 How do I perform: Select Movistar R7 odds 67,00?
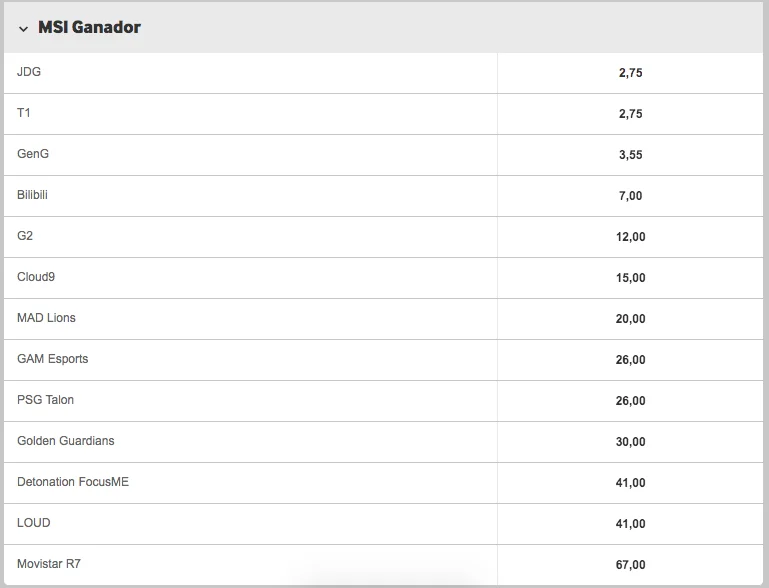[630, 565]
